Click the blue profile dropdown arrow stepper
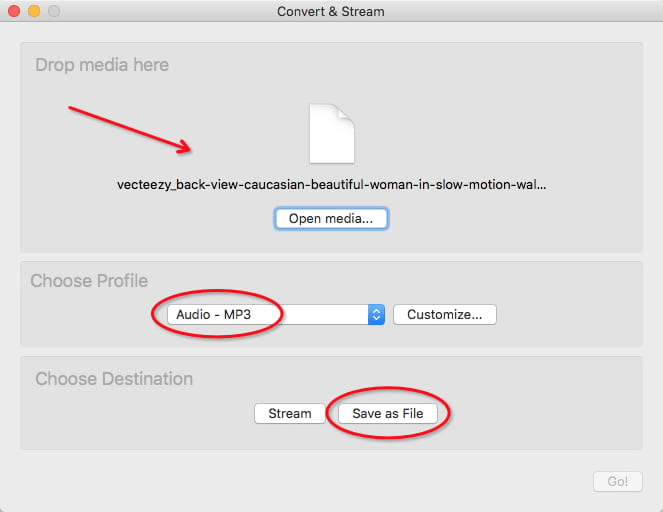Screen dimensions: 663x512 (376, 314)
